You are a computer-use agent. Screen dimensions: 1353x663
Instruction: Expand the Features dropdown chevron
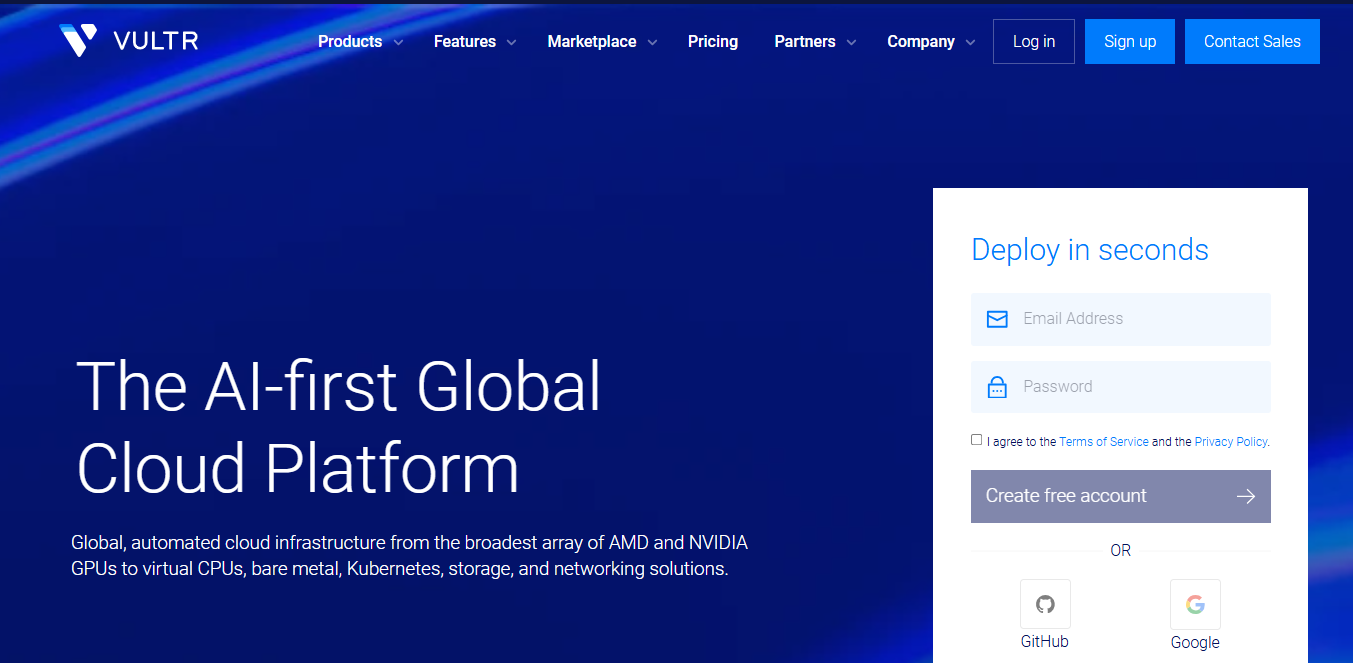tap(511, 43)
